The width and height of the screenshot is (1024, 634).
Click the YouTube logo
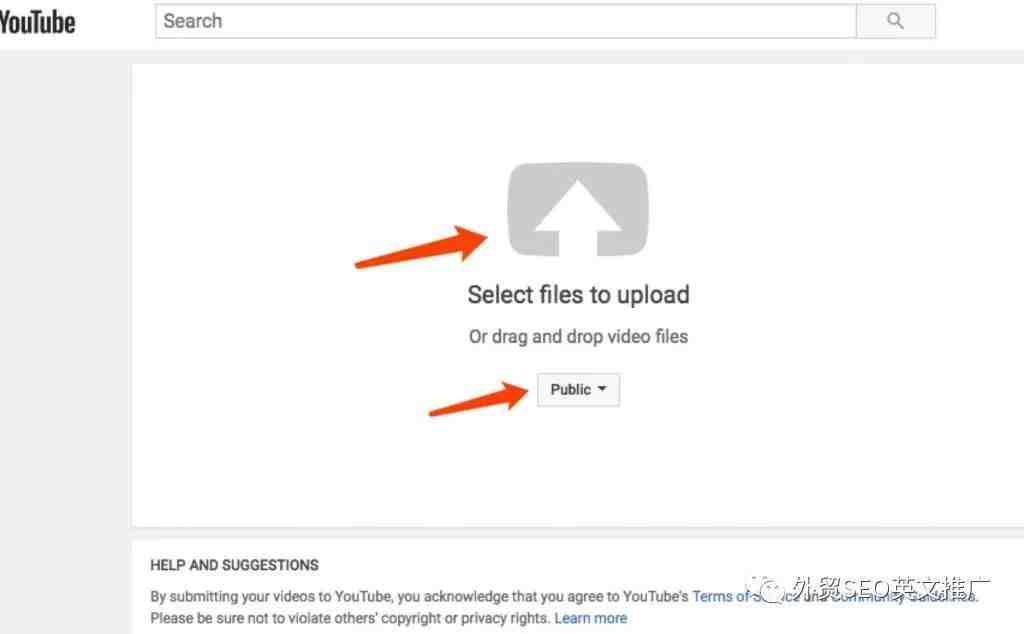37,23
